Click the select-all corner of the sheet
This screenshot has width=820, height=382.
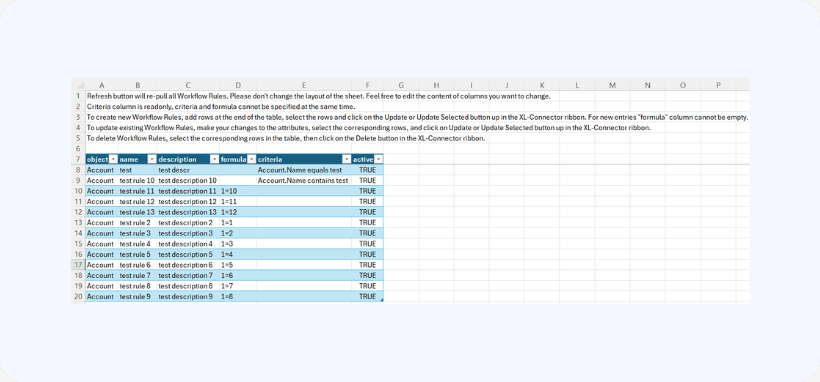click(78, 85)
